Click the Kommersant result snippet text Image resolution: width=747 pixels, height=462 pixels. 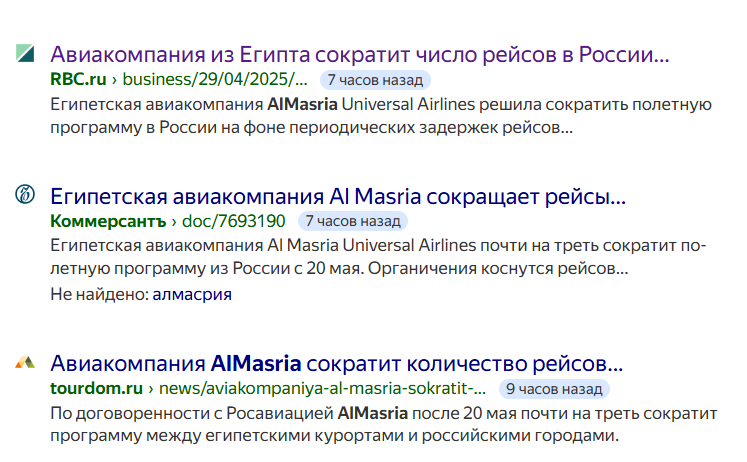(x=378, y=257)
